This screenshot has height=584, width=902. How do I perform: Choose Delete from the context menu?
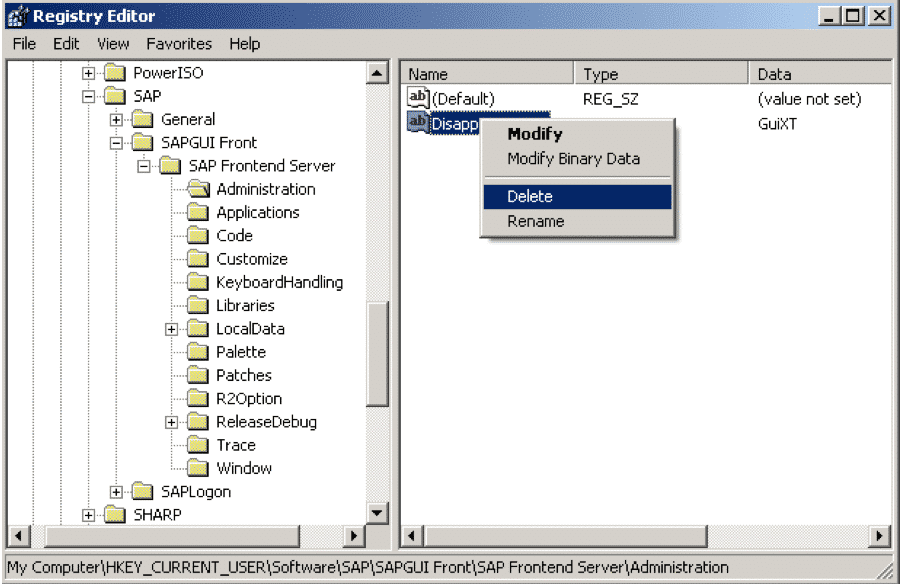coord(577,197)
